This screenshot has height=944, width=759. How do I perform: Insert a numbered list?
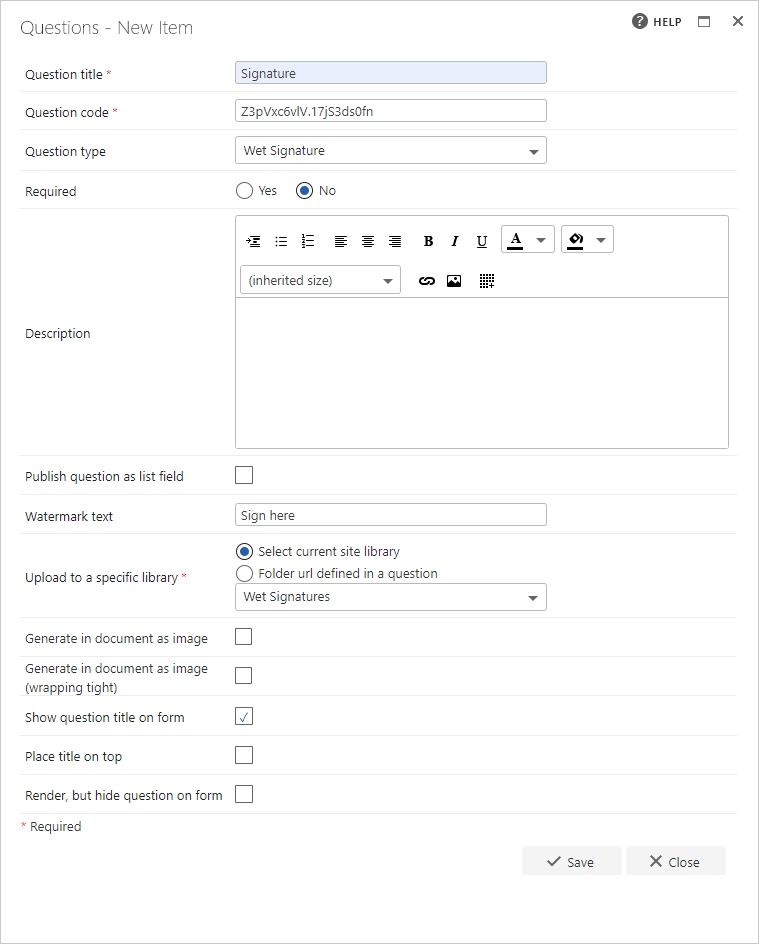point(308,241)
